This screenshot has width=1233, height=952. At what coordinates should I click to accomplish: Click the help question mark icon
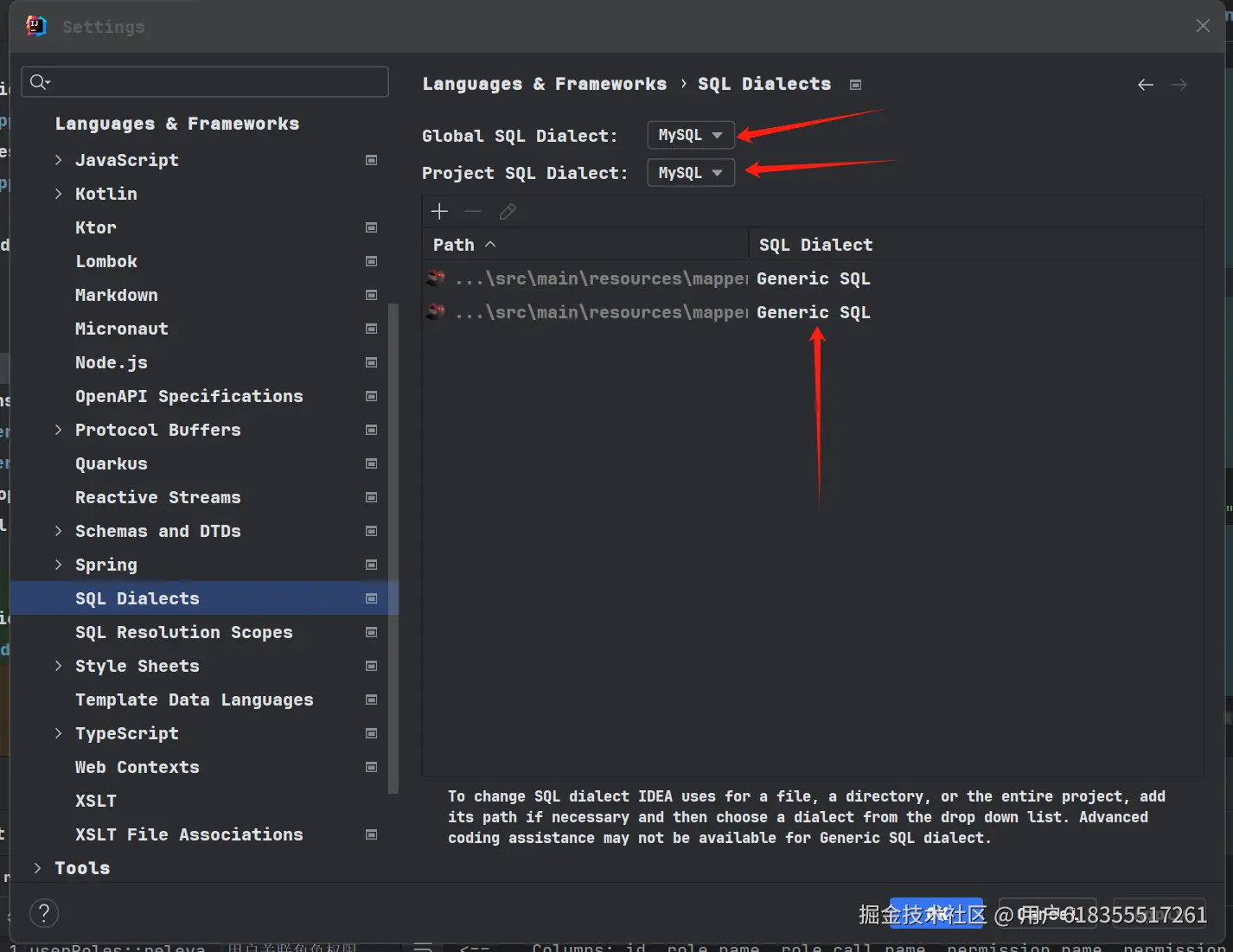[x=44, y=913]
